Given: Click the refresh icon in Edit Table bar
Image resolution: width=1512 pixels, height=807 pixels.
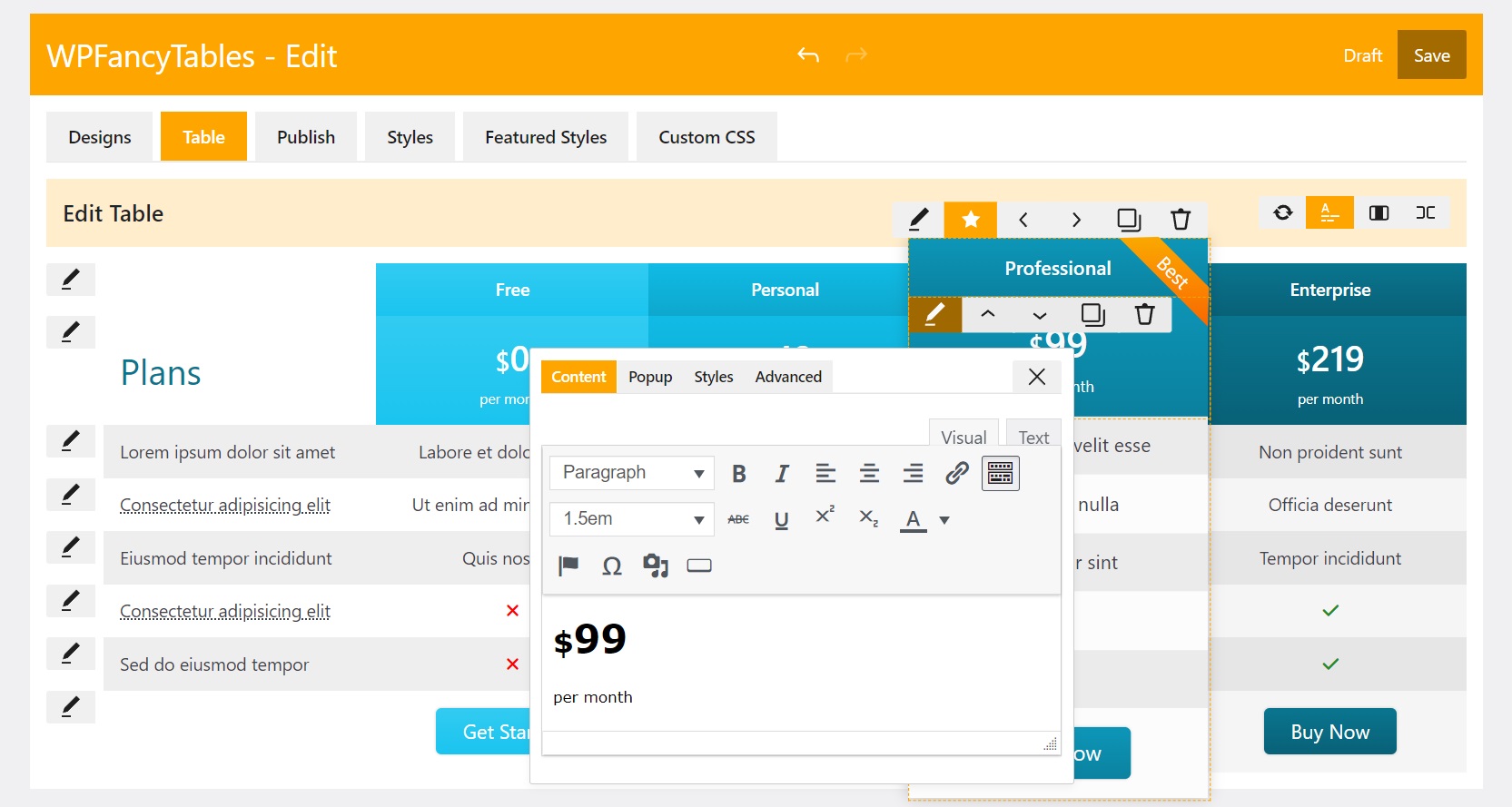Looking at the screenshot, I should (1282, 212).
